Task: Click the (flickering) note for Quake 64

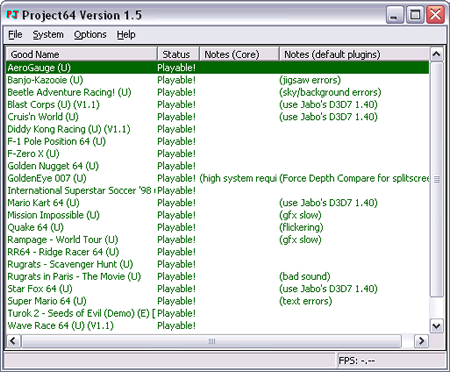Action: click(x=301, y=227)
